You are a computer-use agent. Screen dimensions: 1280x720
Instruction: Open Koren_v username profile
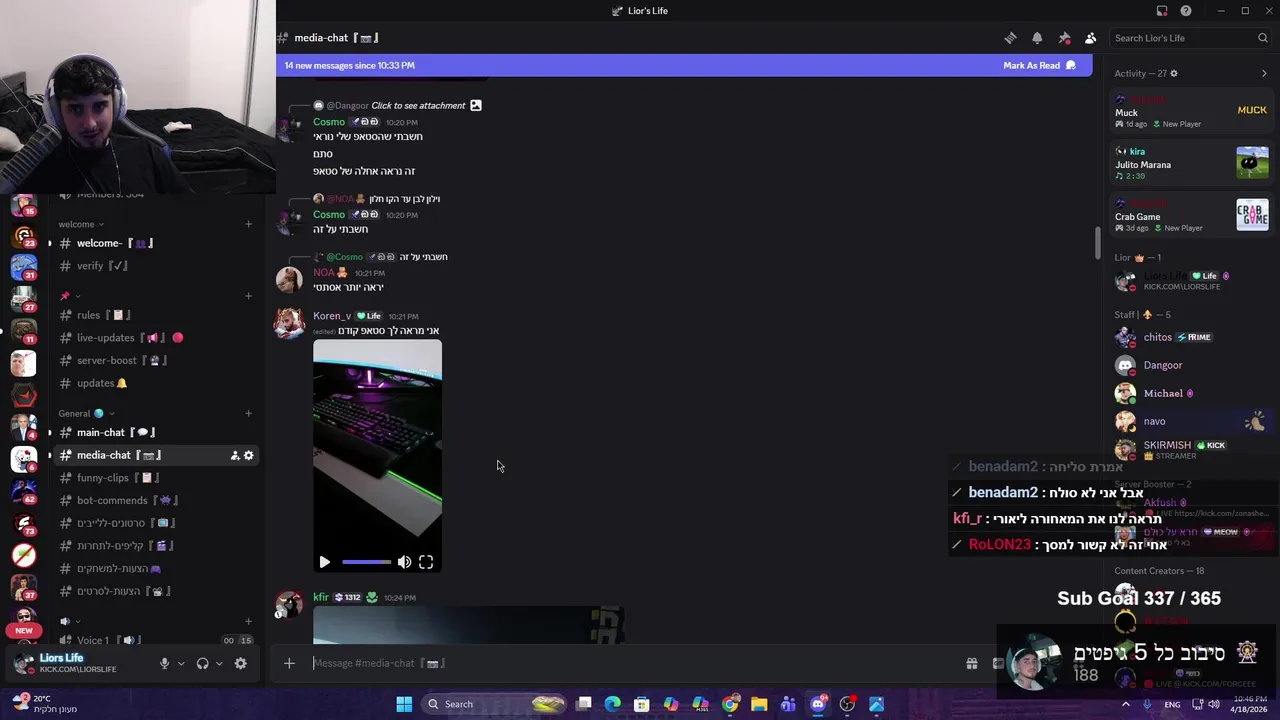[x=332, y=315]
